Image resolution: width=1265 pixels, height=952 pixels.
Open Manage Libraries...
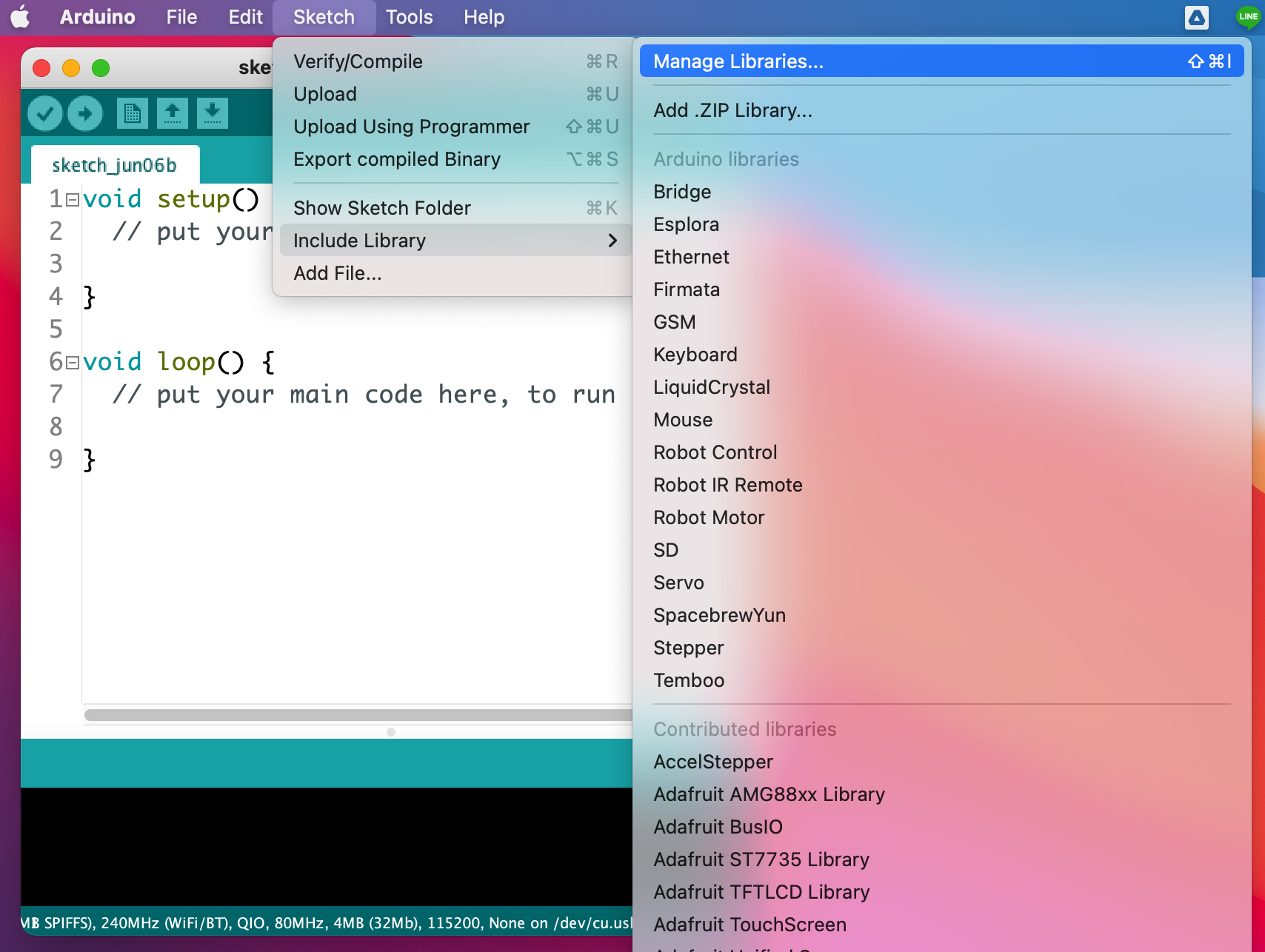point(941,61)
